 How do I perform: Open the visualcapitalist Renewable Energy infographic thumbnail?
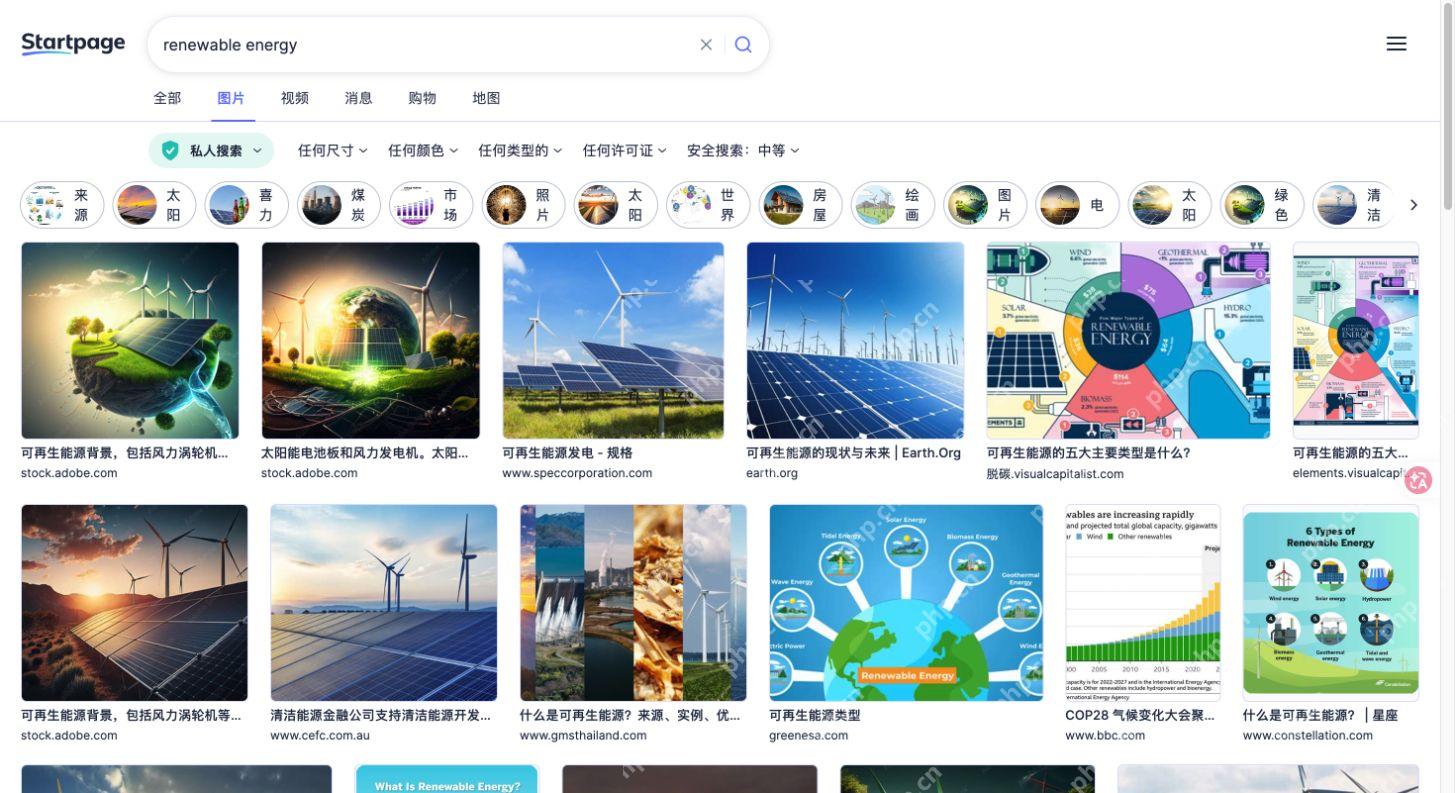pyautogui.click(x=1128, y=340)
